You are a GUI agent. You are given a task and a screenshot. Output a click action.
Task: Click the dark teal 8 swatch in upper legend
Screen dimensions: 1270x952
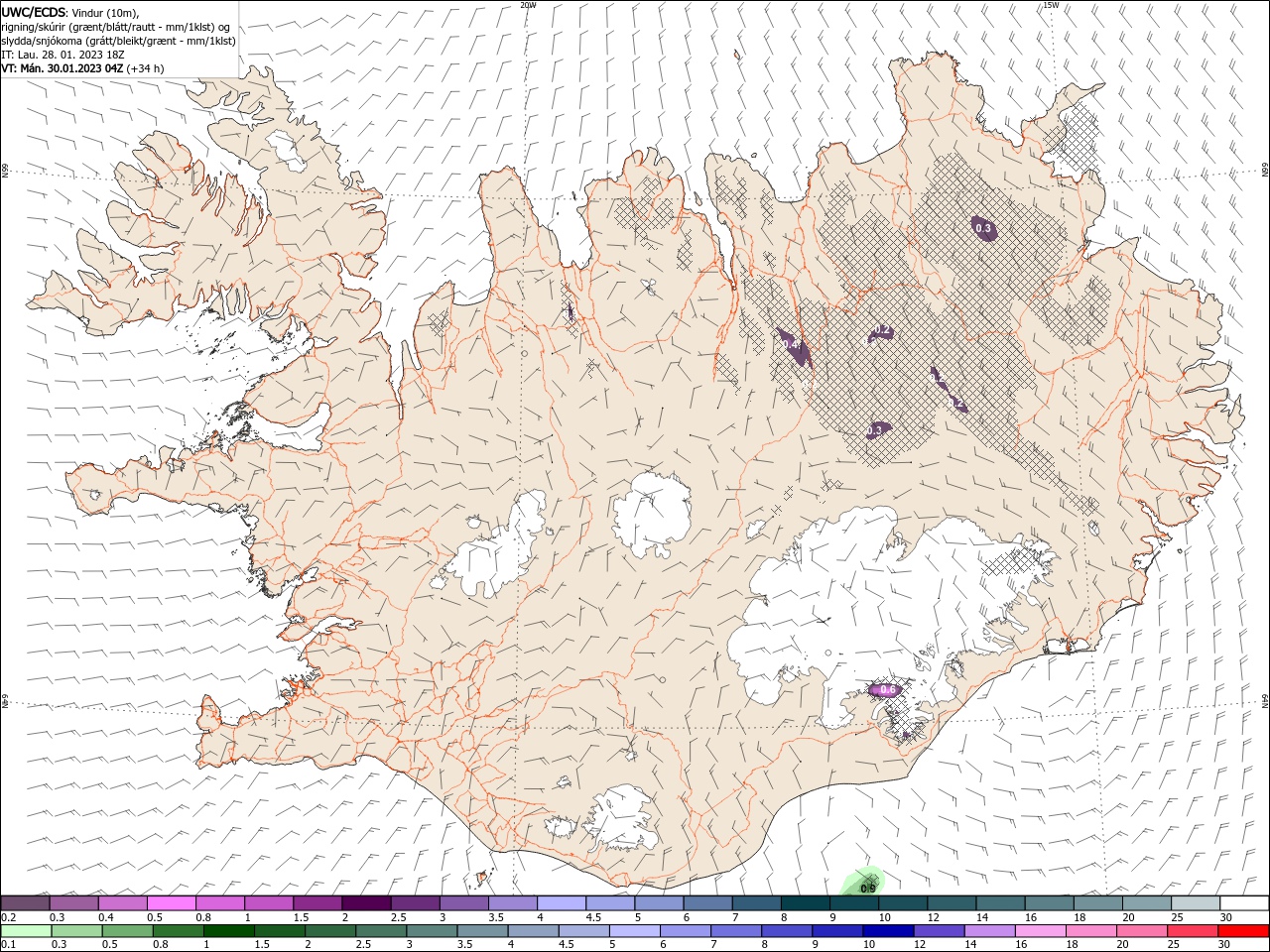tap(806, 903)
